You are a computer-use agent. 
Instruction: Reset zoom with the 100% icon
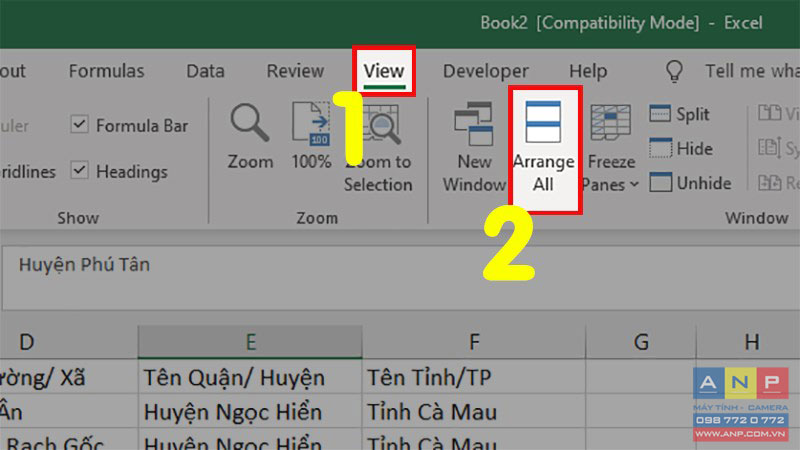311,124
